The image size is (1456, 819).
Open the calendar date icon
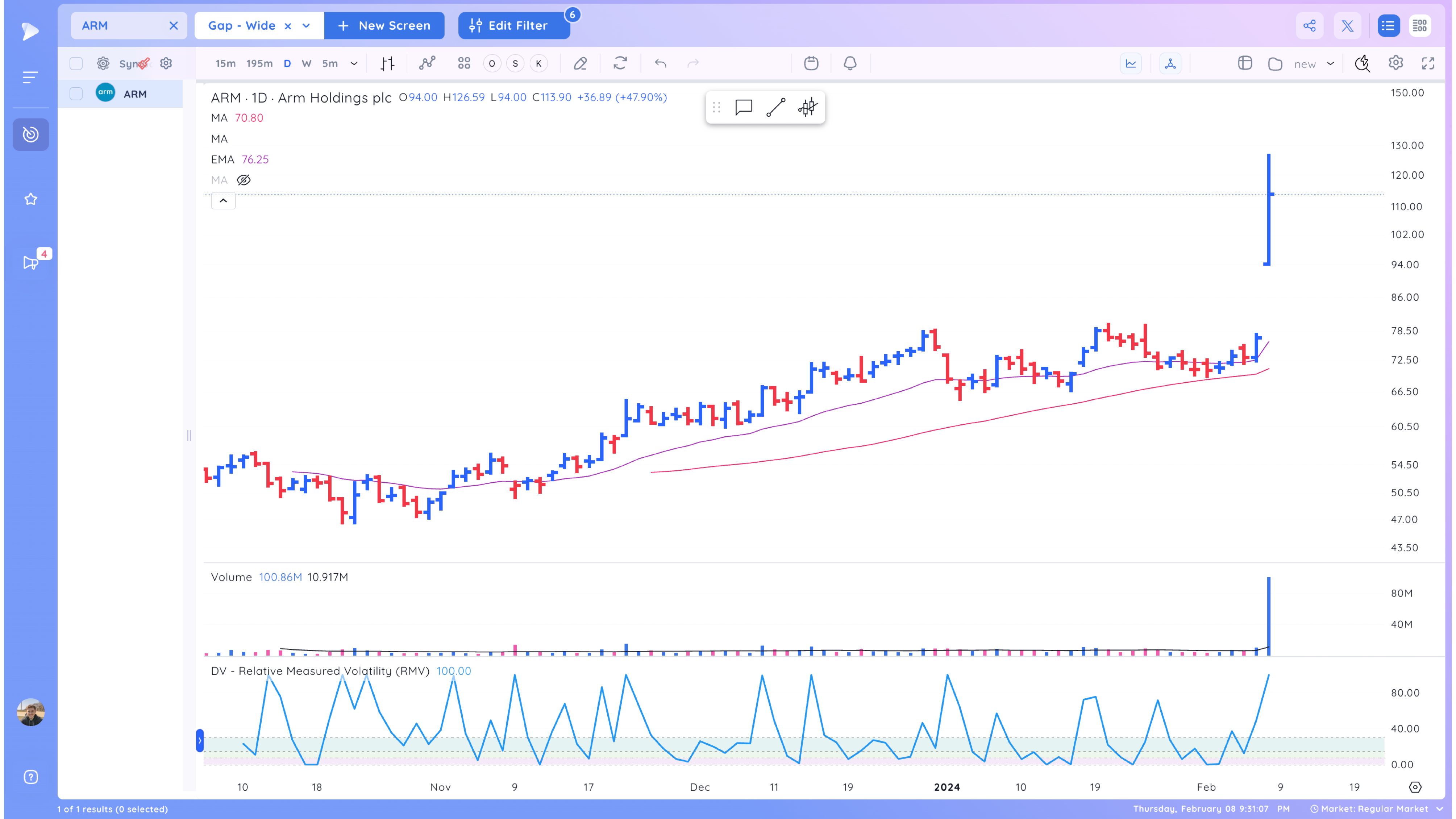[811, 63]
